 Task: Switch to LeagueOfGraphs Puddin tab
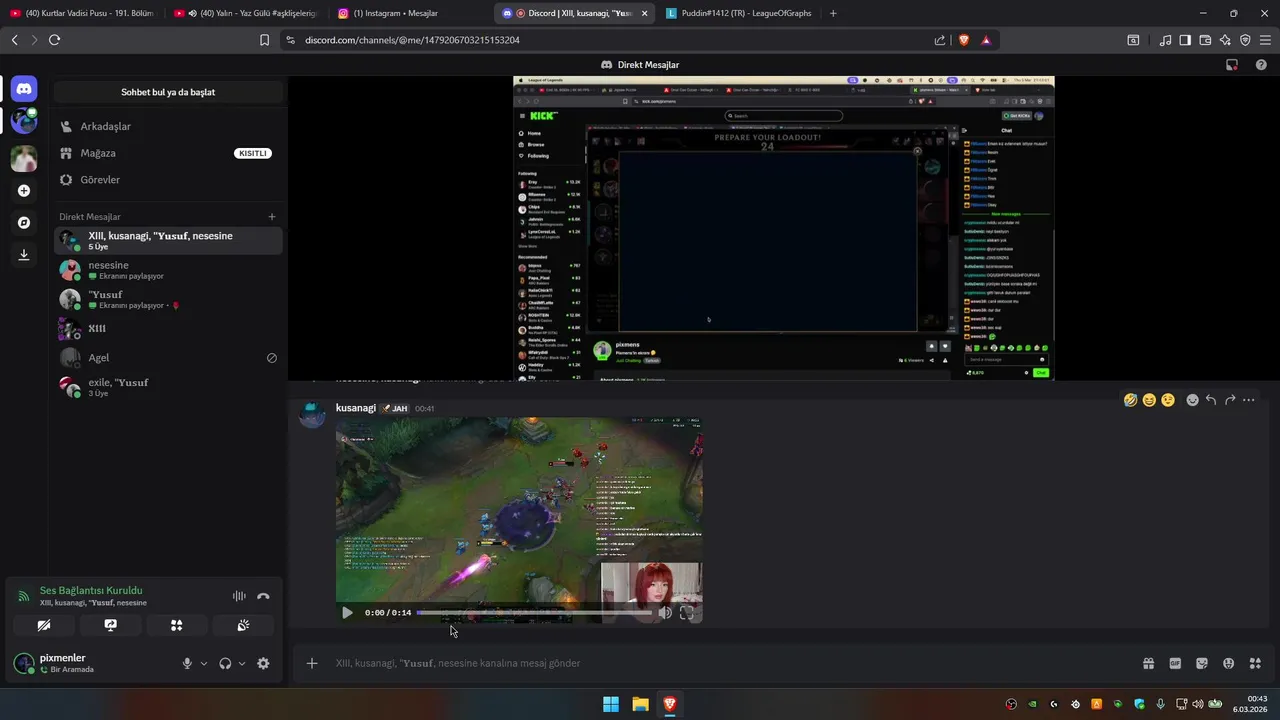coord(740,13)
